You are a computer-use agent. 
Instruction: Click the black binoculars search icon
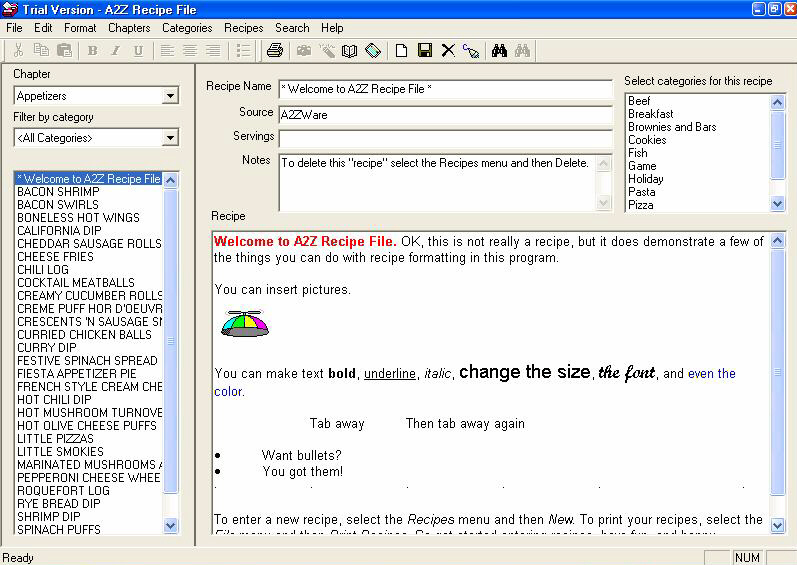tap(499, 50)
